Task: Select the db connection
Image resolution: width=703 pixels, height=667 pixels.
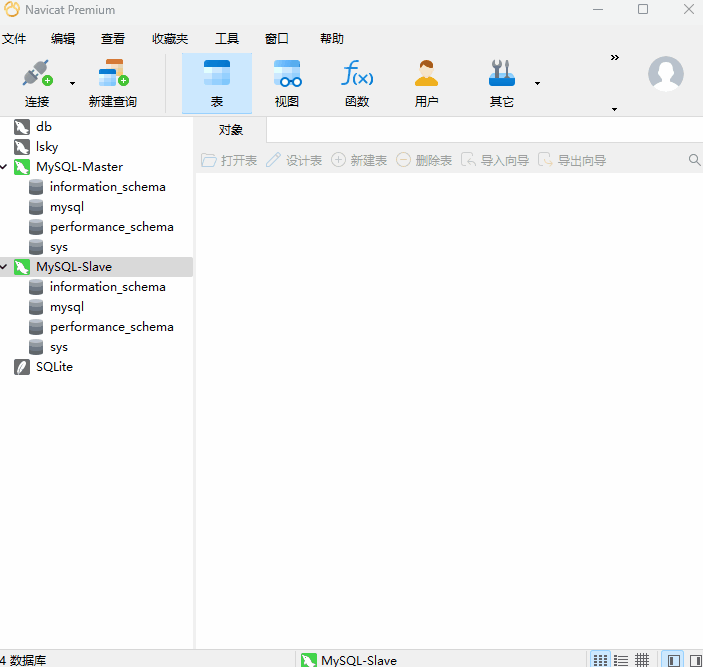Action: 44,127
